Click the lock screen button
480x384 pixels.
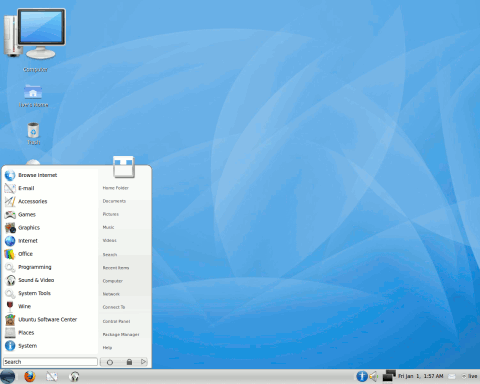[x=129, y=362]
